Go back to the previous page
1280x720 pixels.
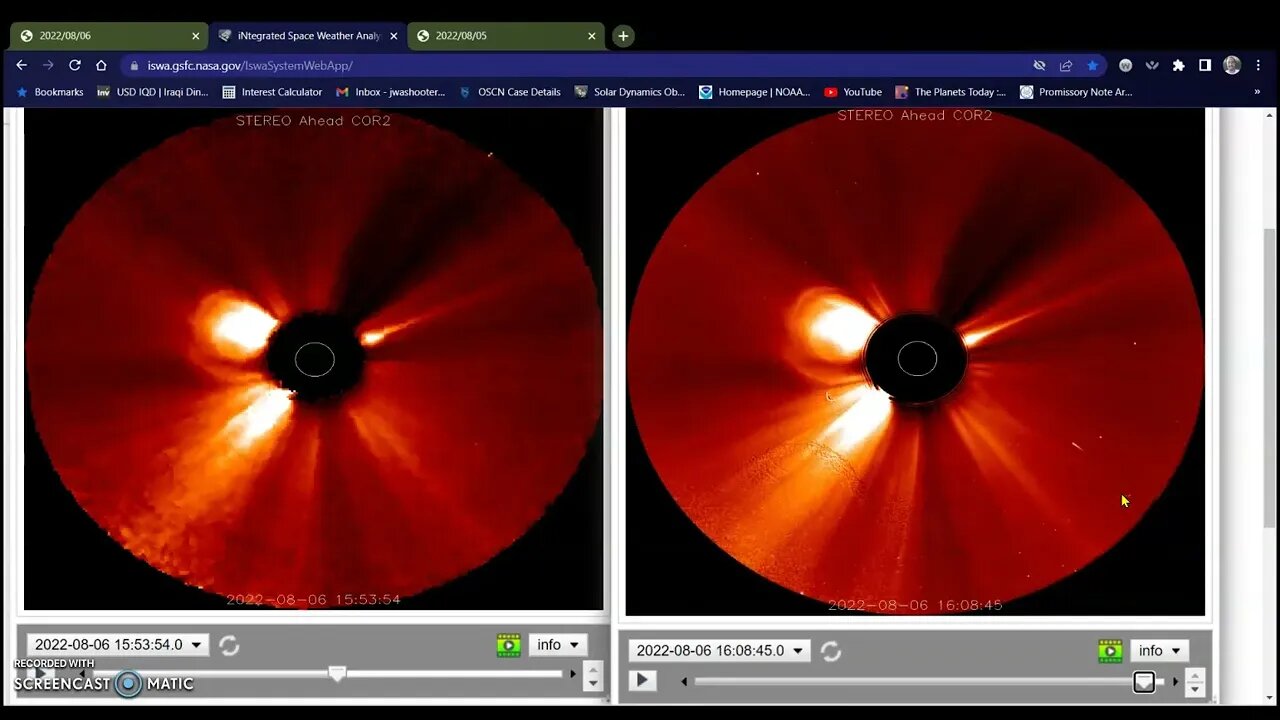(22, 65)
